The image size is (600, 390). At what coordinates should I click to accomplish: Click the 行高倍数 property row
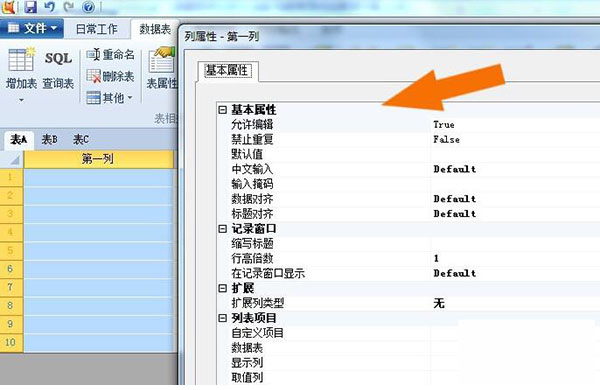(x=408, y=259)
